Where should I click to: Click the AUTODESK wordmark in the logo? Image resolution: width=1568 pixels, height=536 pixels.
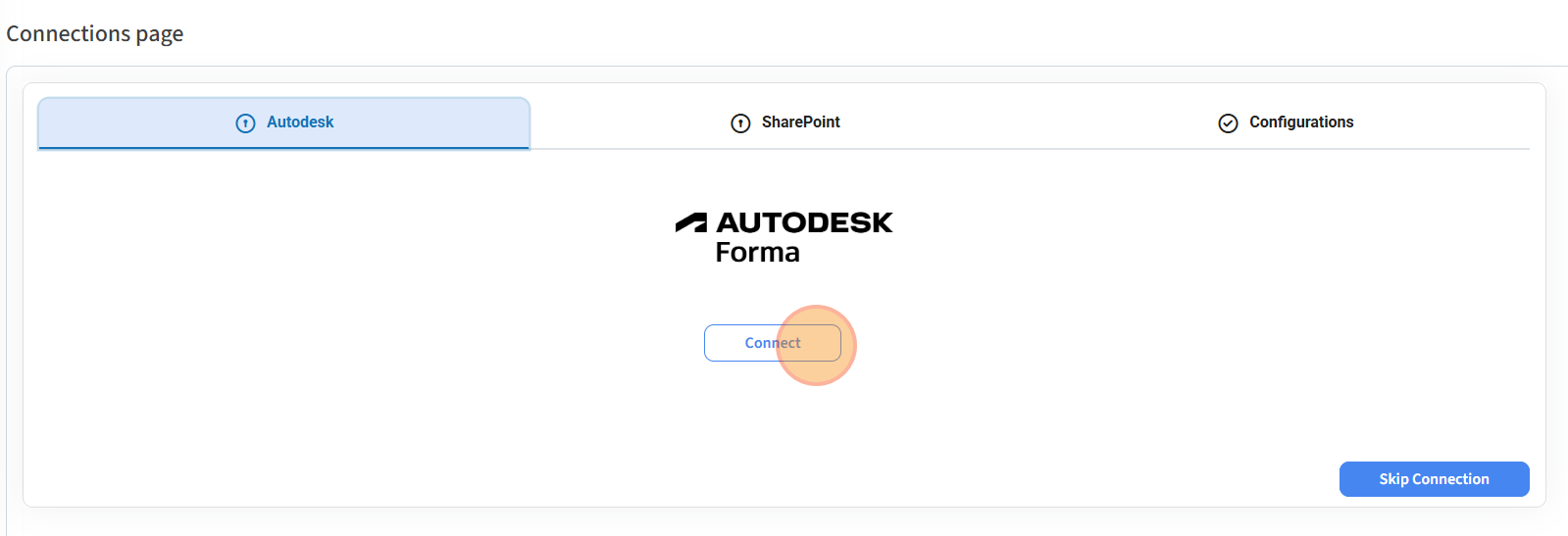coord(804,223)
